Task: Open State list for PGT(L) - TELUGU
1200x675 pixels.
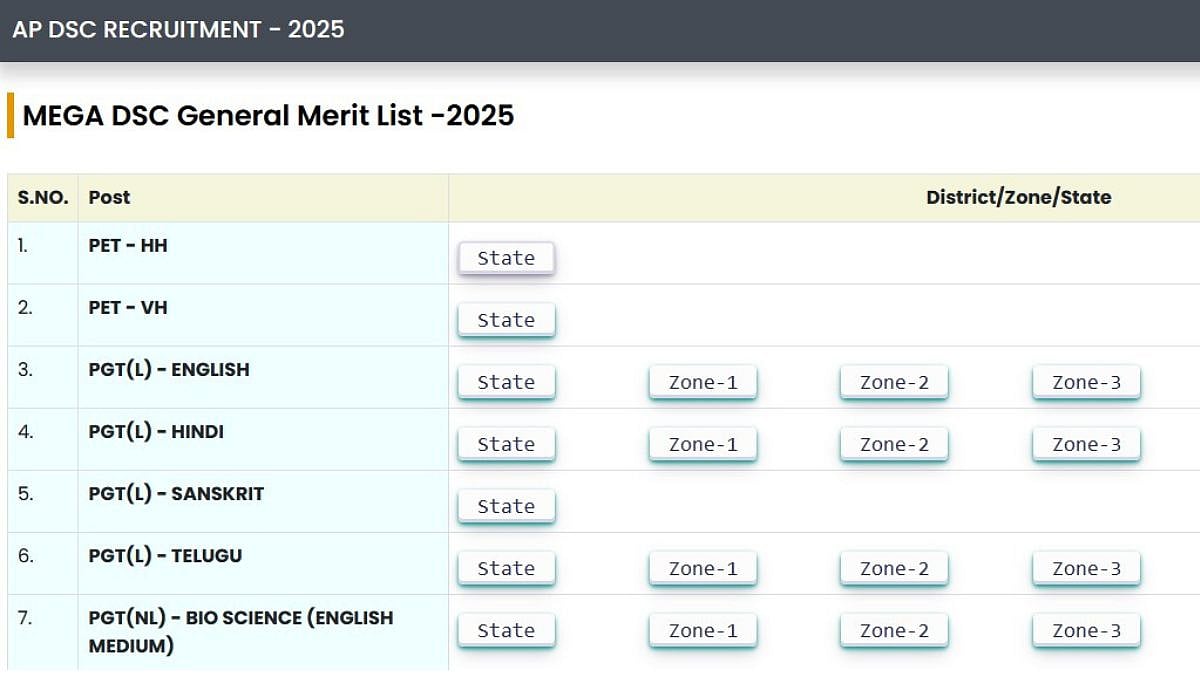Action: pyautogui.click(x=506, y=568)
